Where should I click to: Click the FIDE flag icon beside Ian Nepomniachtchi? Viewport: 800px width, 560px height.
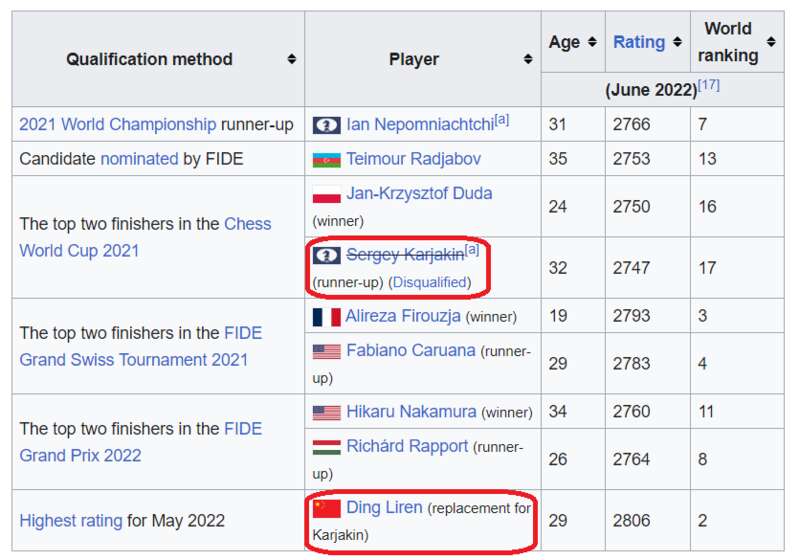click(x=327, y=125)
